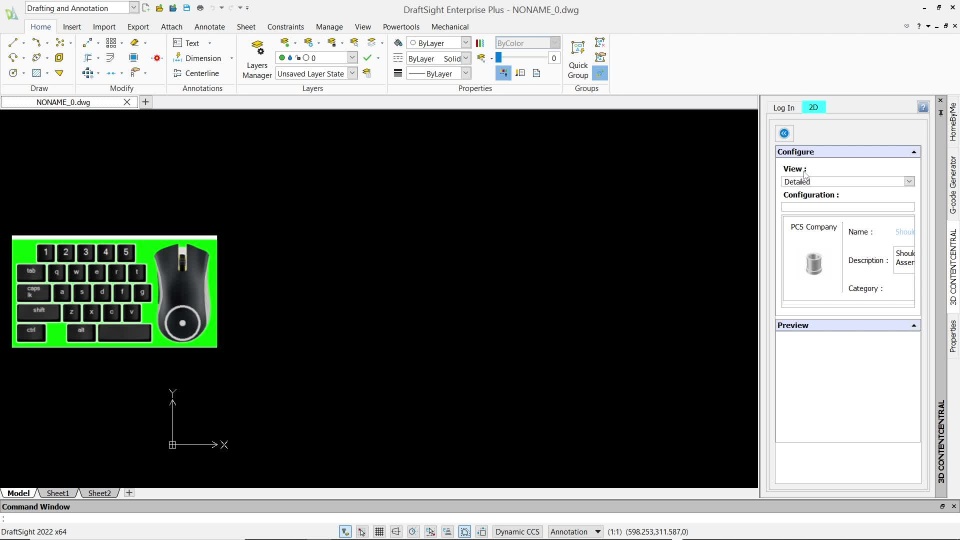Toggle Dynamic CCS button
This screenshot has height=540, width=960.
[517, 531]
